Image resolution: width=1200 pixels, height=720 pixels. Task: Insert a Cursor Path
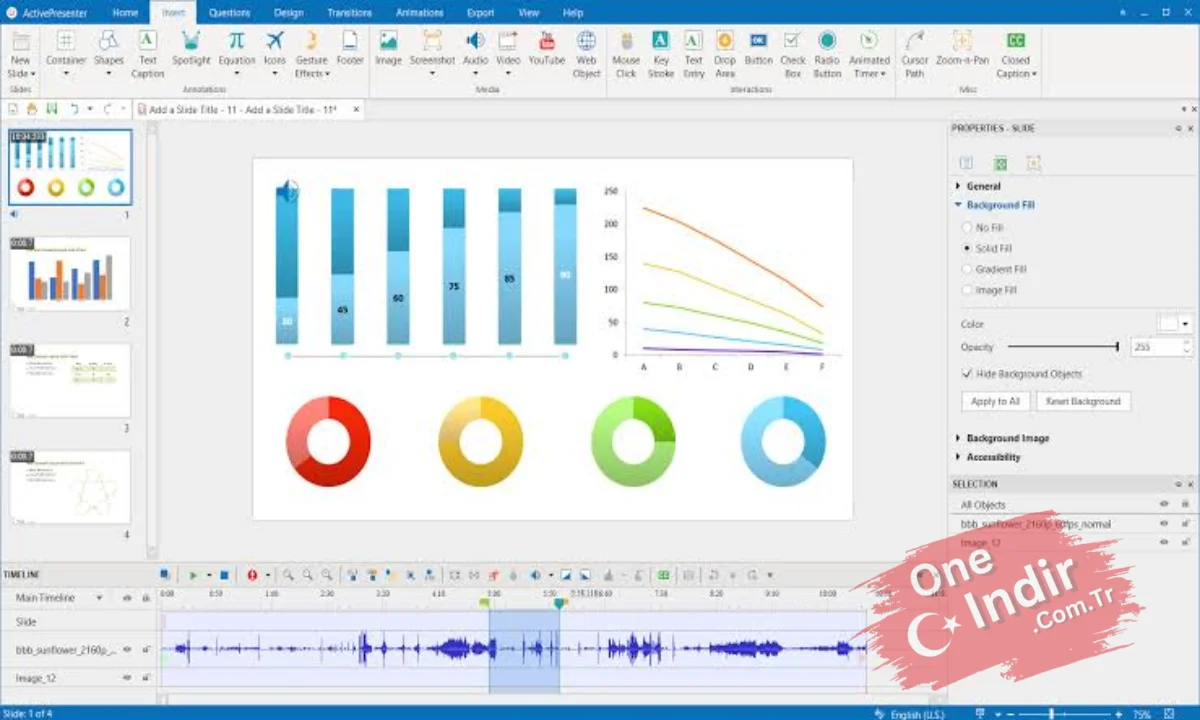[x=914, y=54]
